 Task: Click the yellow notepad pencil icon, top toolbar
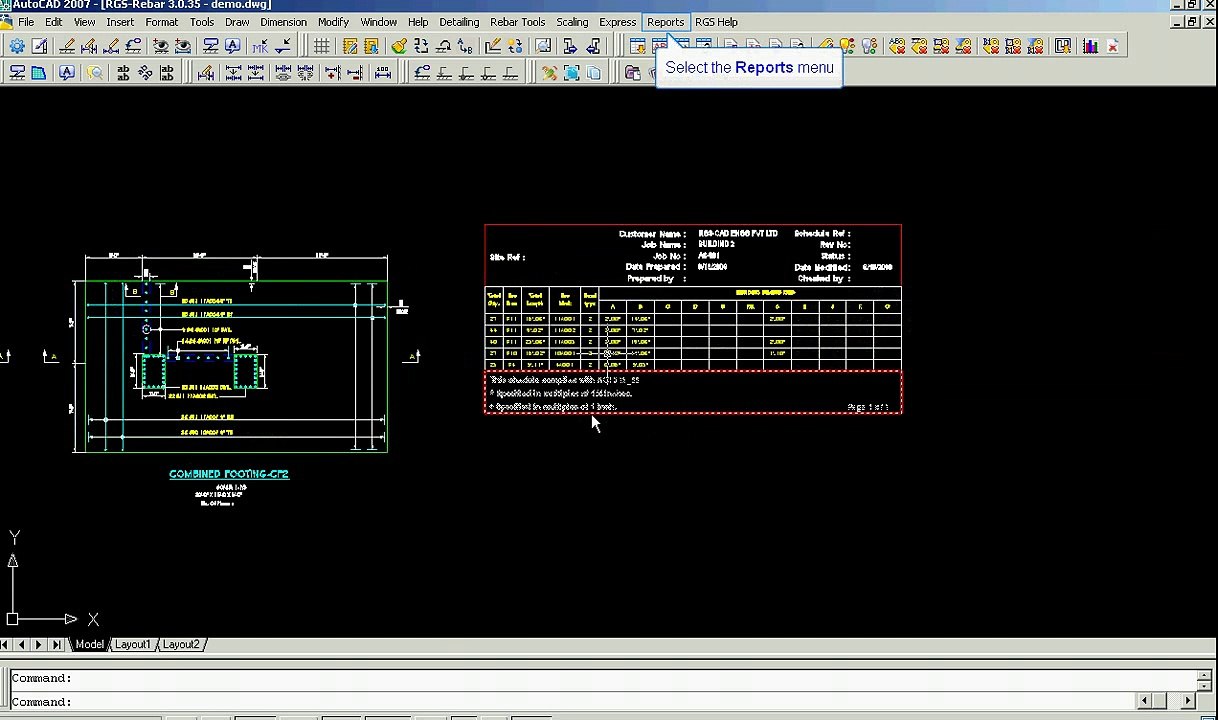tap(349, 46)
